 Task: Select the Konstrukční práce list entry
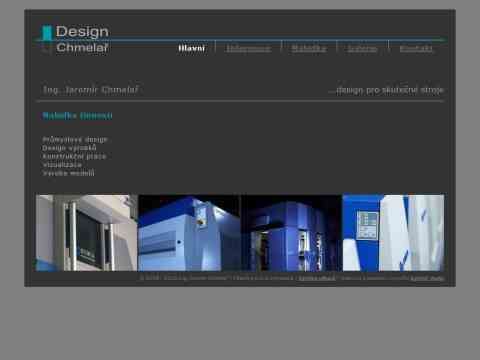click(x=74, y=156)
